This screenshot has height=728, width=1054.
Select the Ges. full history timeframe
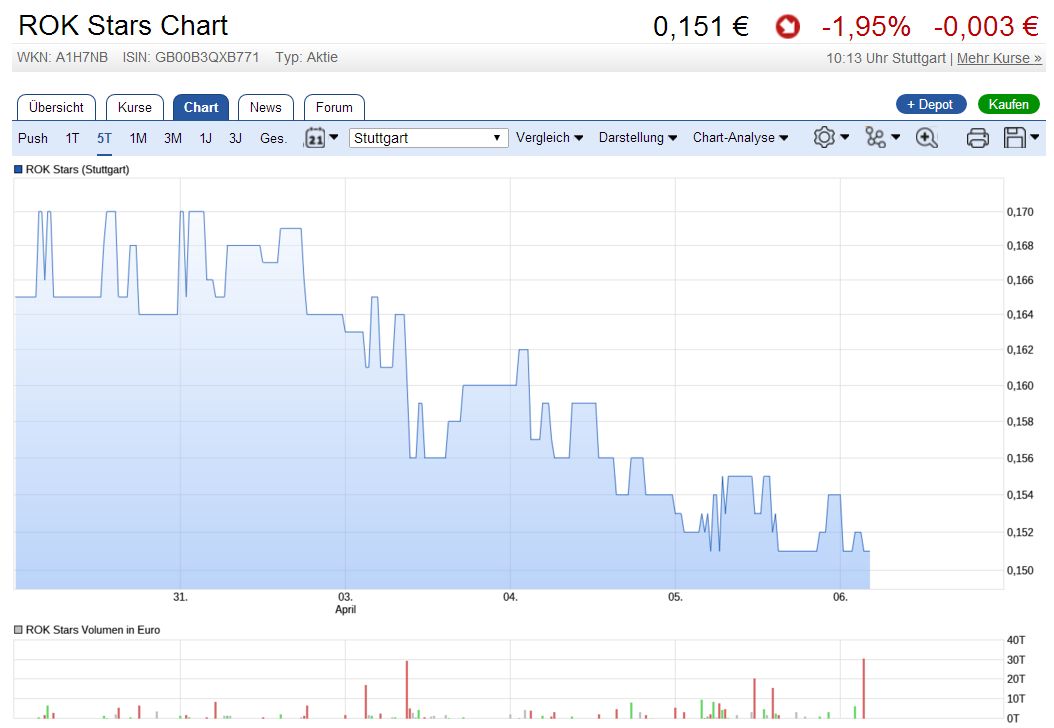[273, 138]
